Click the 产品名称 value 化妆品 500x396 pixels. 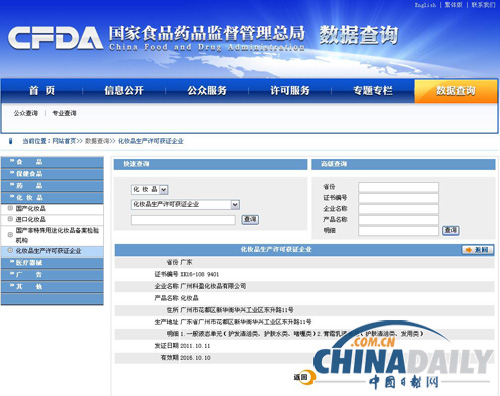(x=189, y=298)
